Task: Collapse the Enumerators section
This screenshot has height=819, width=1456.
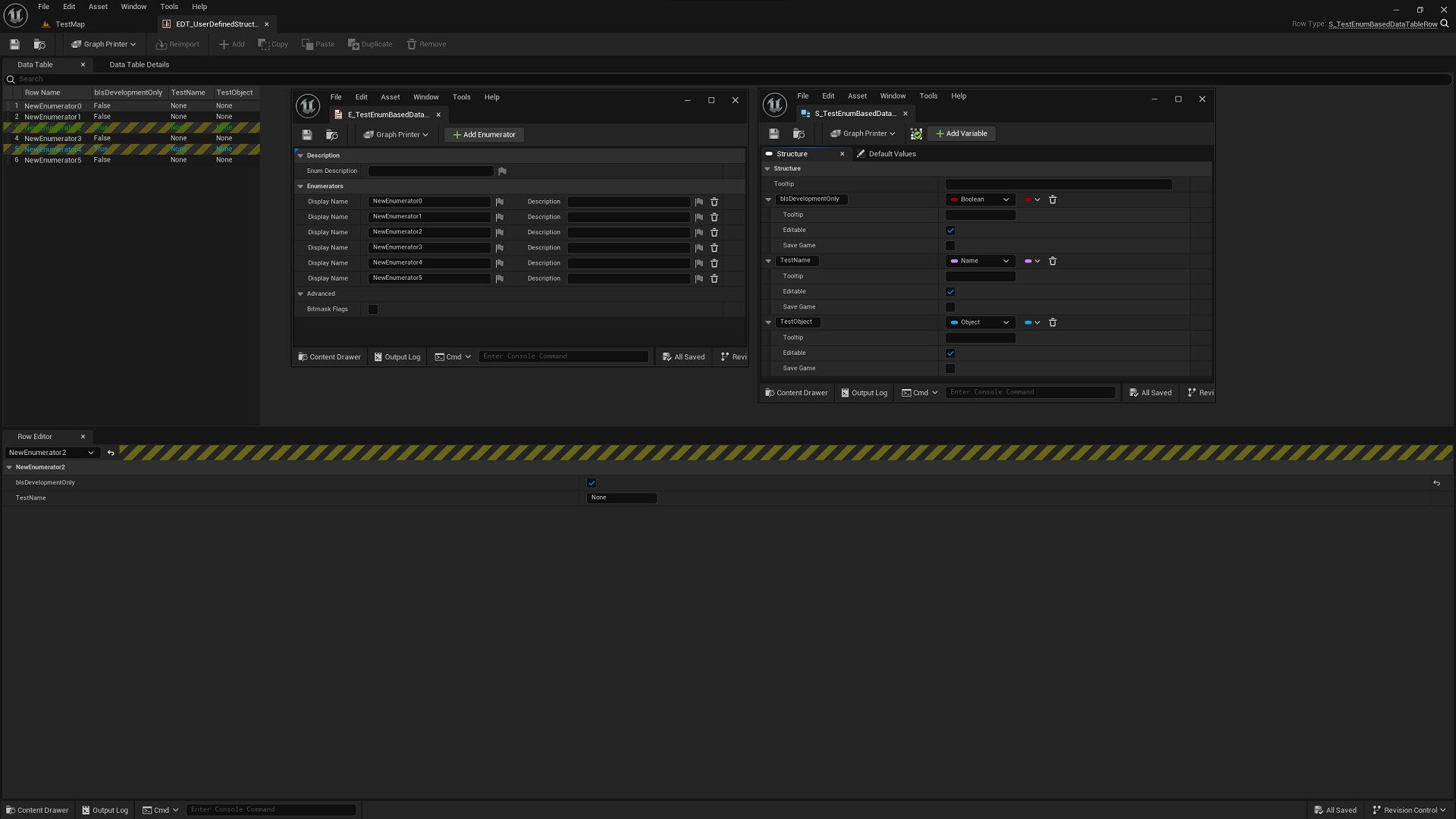Action: click(x=300, y=187)
